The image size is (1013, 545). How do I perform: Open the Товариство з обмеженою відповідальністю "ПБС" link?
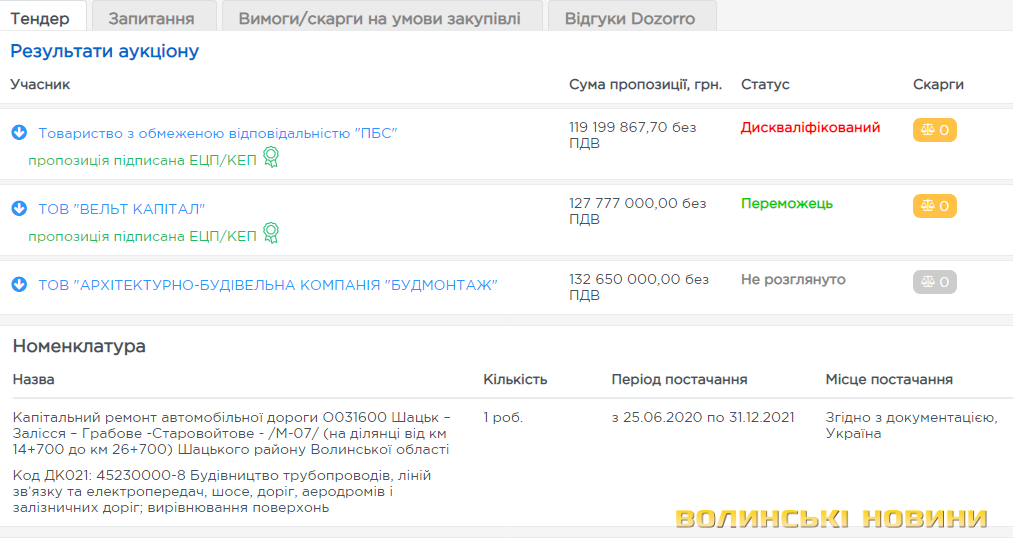pyautogui.click(x=218, y=133)
